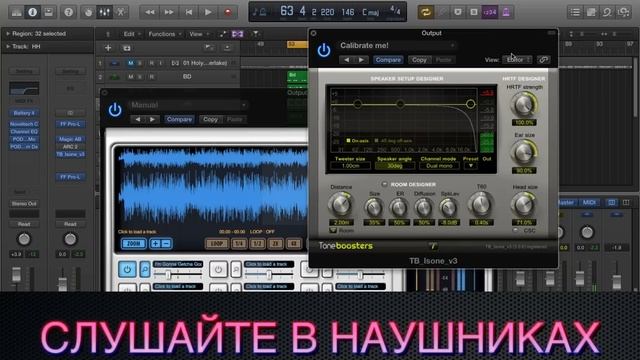Go to beginning with transport button

[x=188, y=12]
